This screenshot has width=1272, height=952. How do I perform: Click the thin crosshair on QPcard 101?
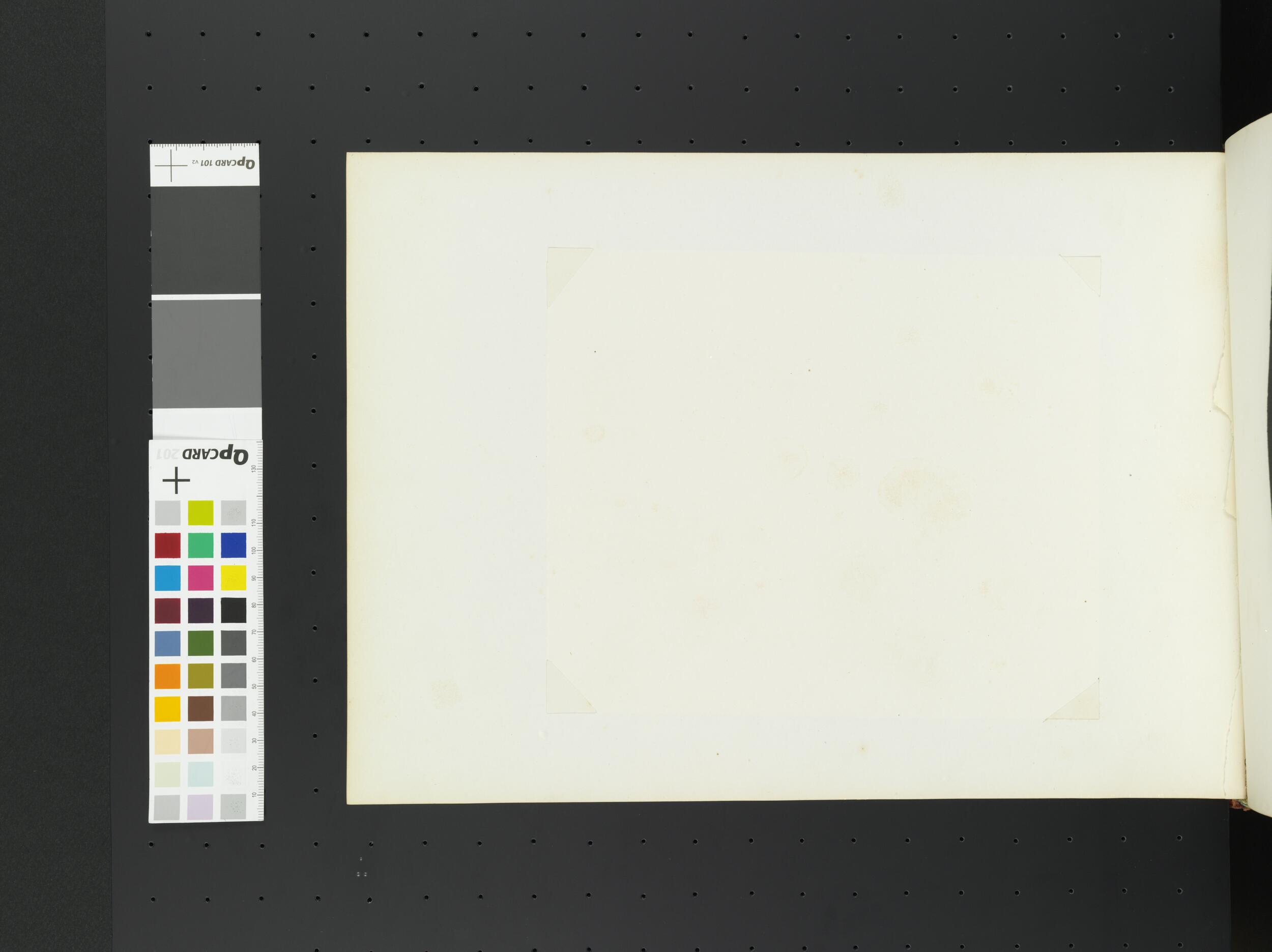click(171, 166)
